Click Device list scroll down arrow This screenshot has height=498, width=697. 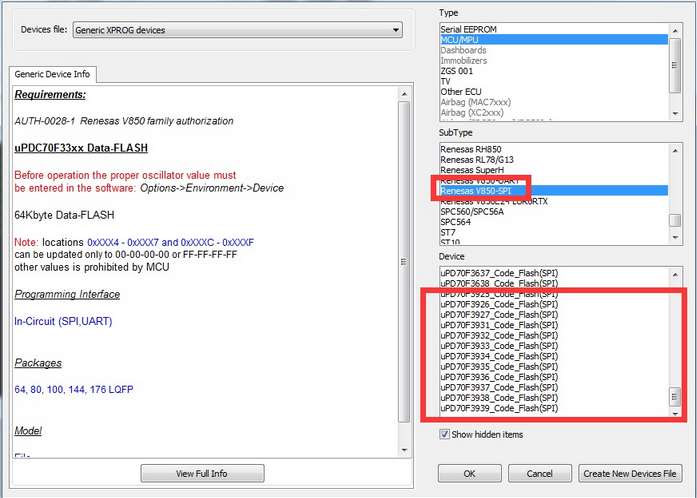675,414
